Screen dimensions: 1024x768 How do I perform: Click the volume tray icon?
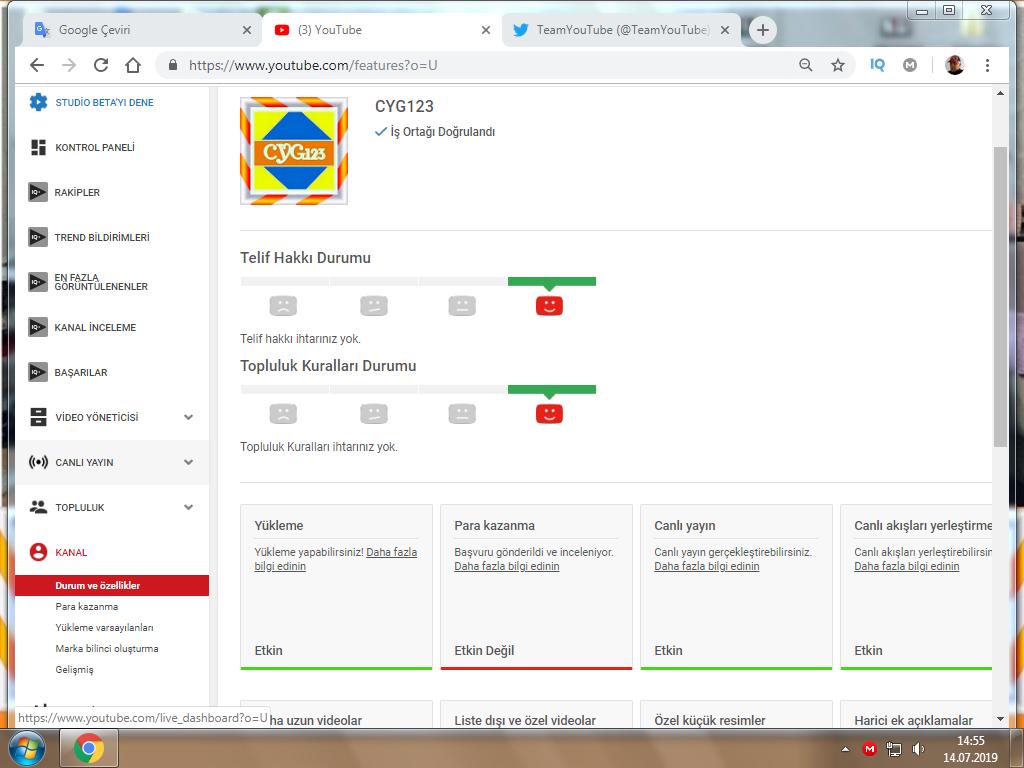tap(918, 749)
